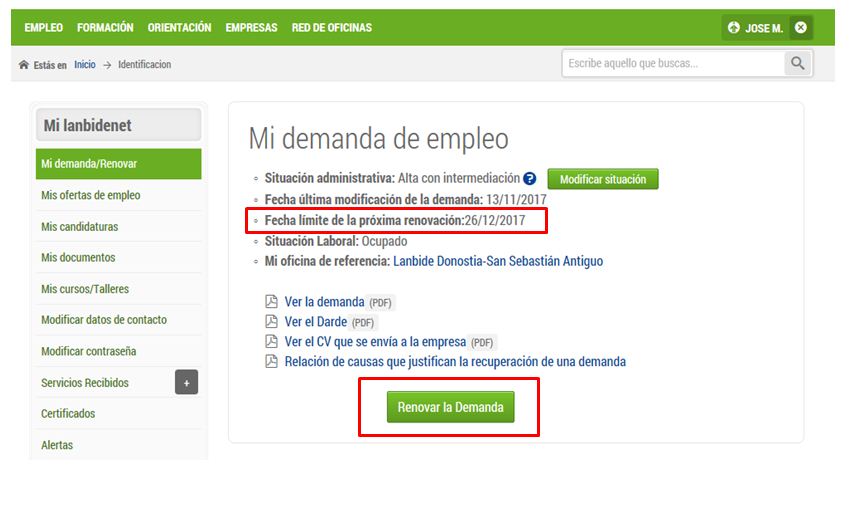Select Mis ofertas de empleo in sidebar

(91, 196)
